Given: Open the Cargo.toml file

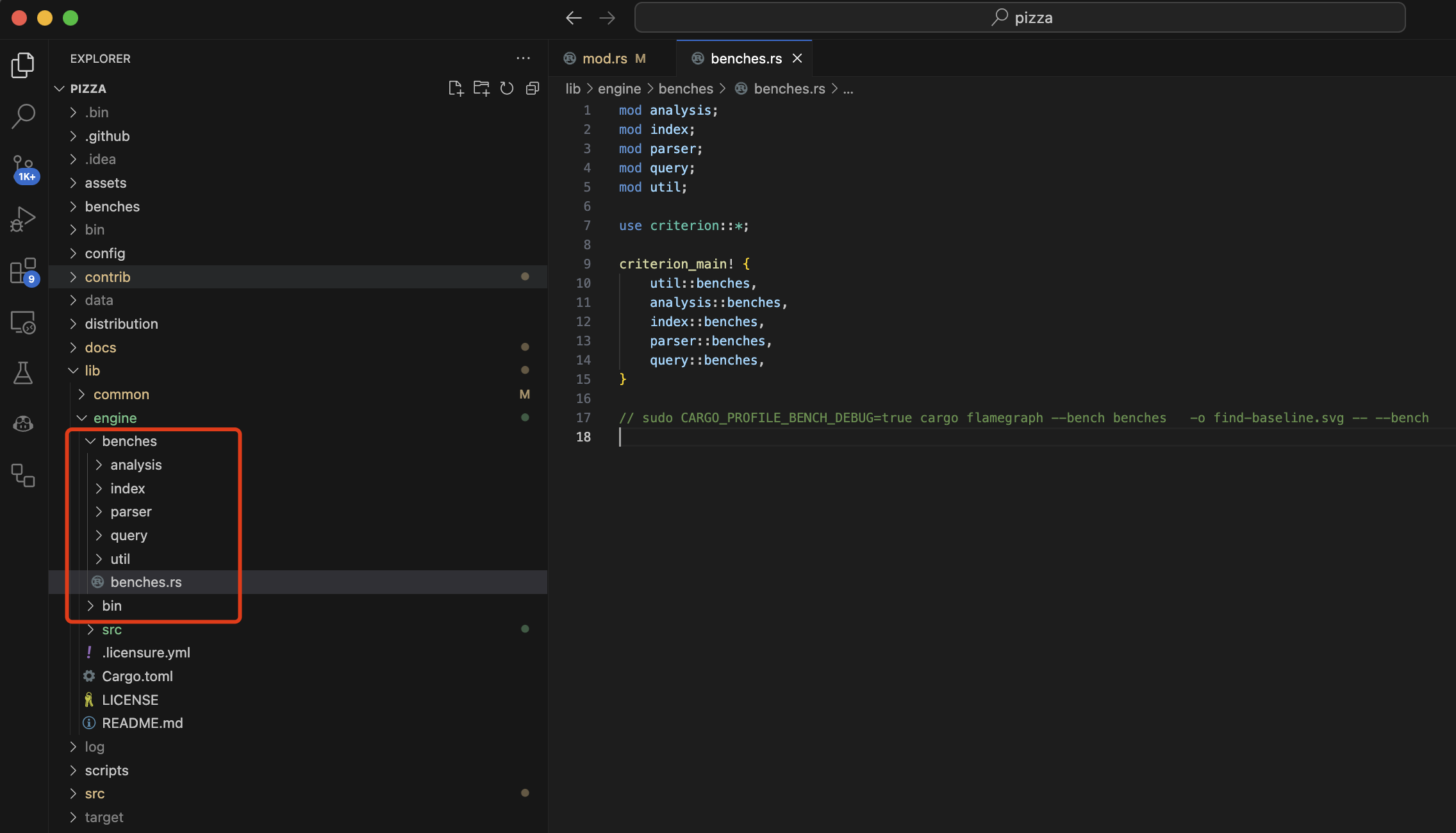Looking at the screenshot, I should [298, 676].
